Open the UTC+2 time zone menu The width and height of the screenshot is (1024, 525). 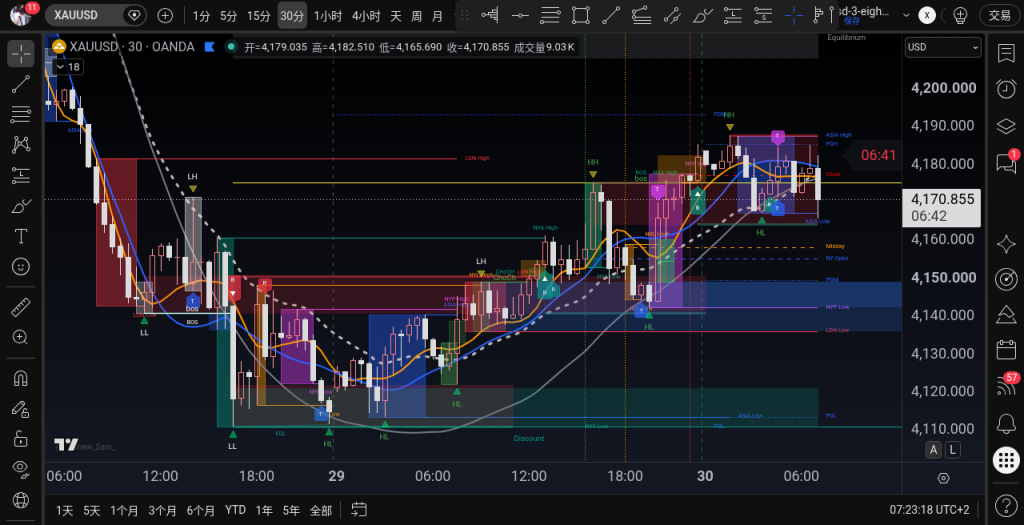pyautogui.click(x=929, y=509)
